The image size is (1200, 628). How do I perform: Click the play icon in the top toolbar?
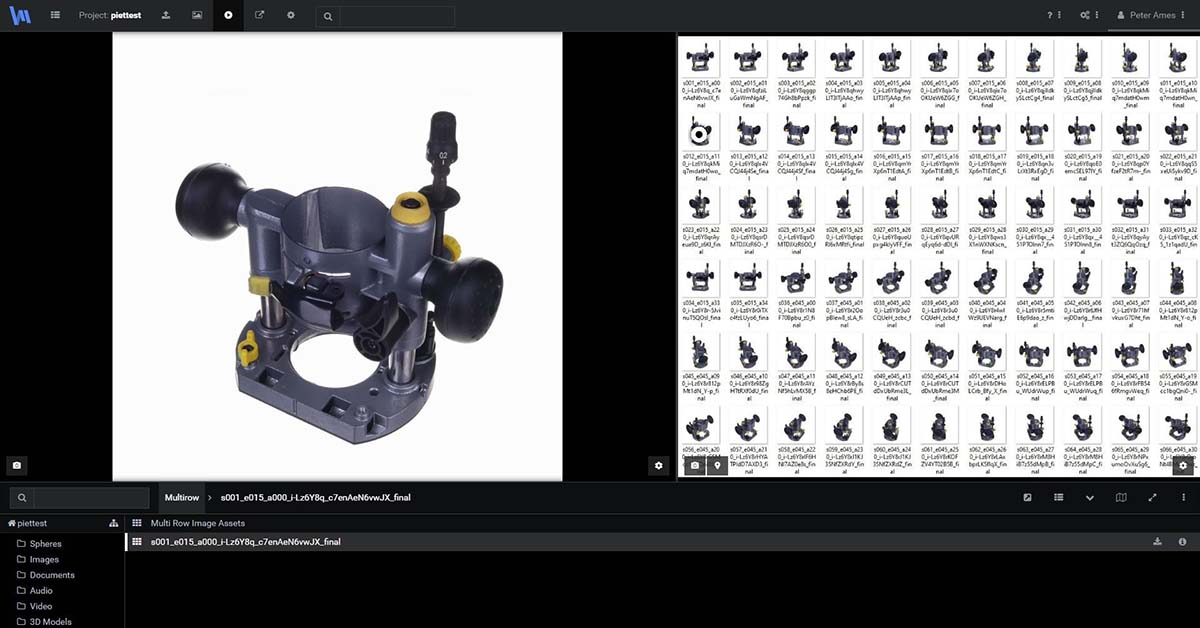click(228, 15)
